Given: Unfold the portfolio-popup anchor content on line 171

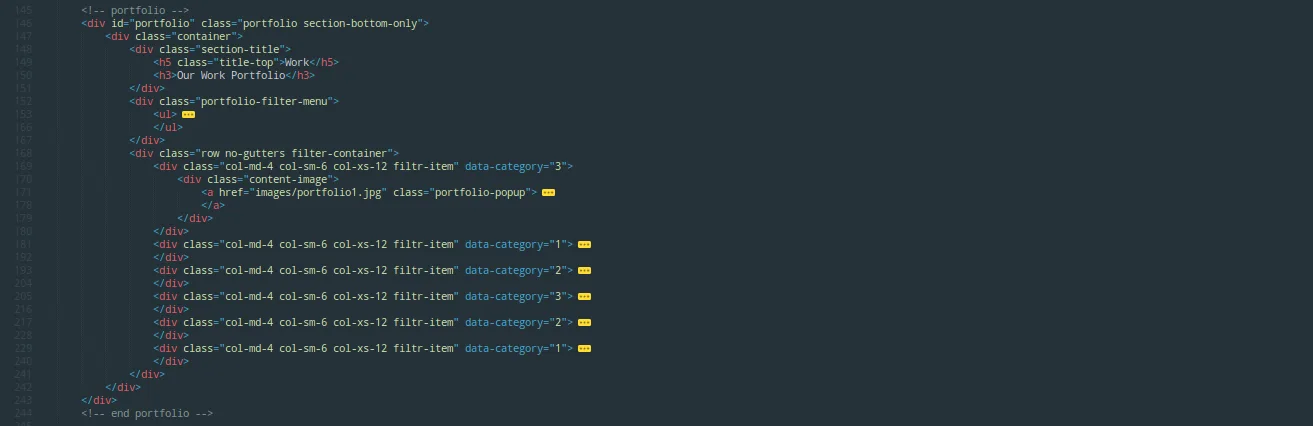Looking at the screenshot, I should 548,192.
